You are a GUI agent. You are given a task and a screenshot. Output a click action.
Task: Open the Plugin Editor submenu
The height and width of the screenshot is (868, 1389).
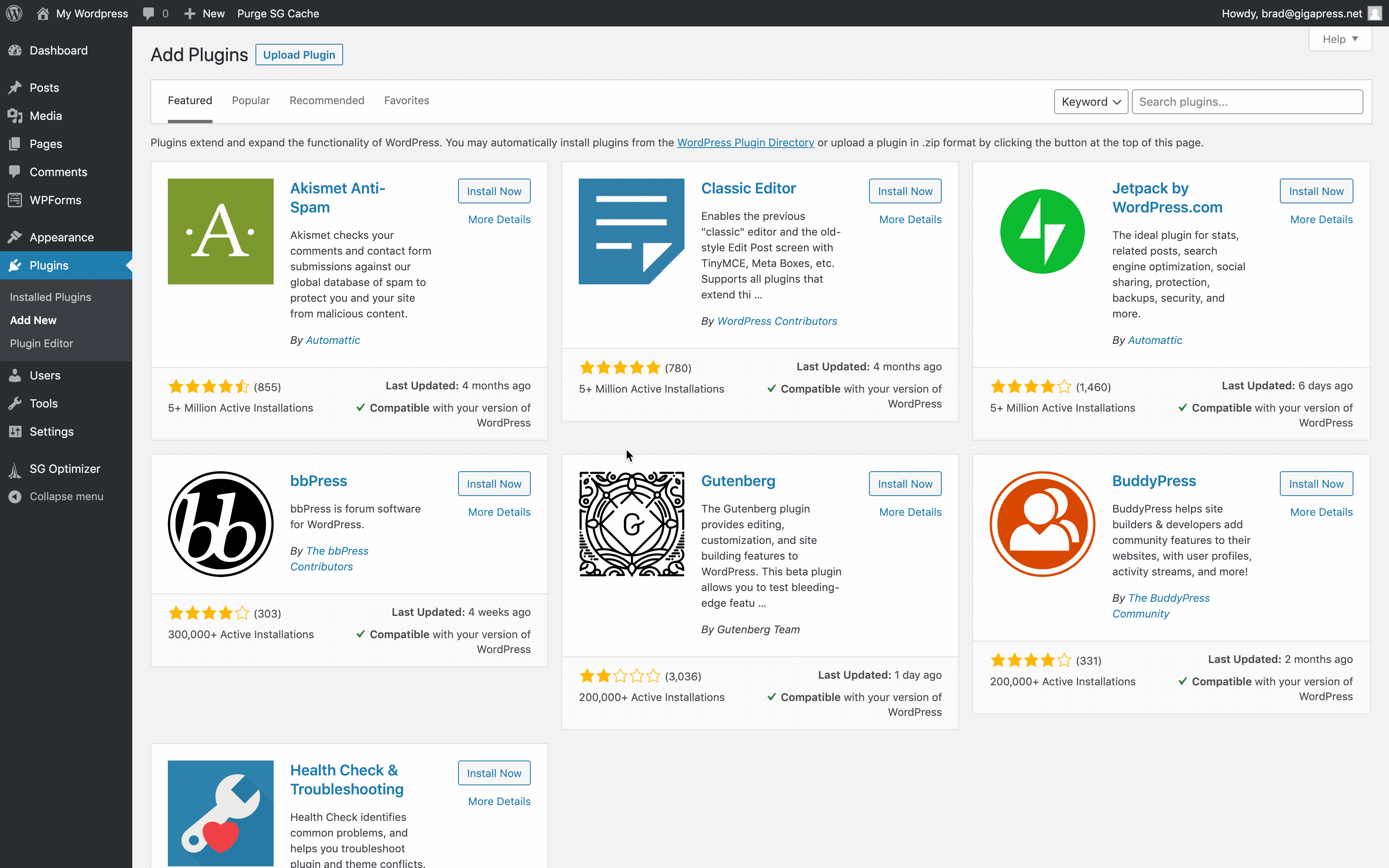[x=41, y=343]
